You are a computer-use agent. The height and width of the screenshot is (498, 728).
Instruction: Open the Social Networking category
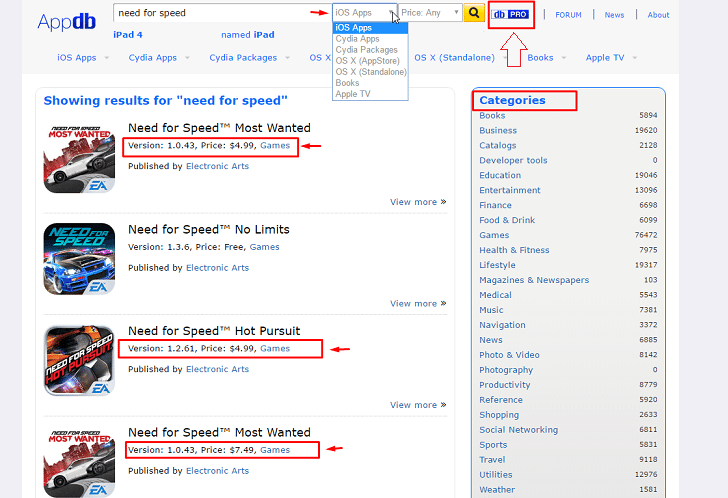[x=519, y=430]
